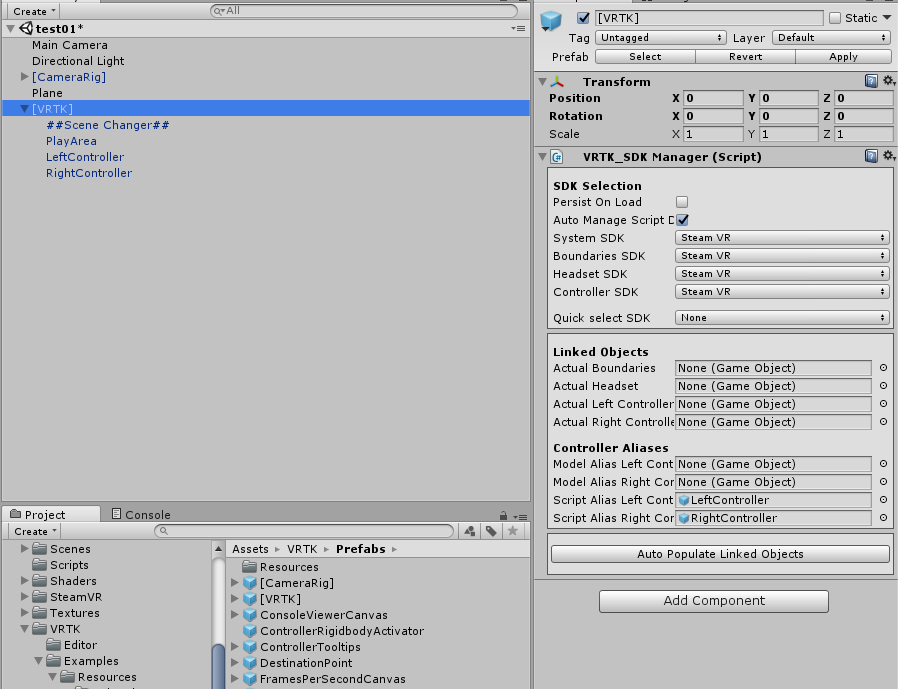898x689 pixels.
Task: Select ##Scene Changer## in the Hierarchy
Action: (x=108, y=125)
